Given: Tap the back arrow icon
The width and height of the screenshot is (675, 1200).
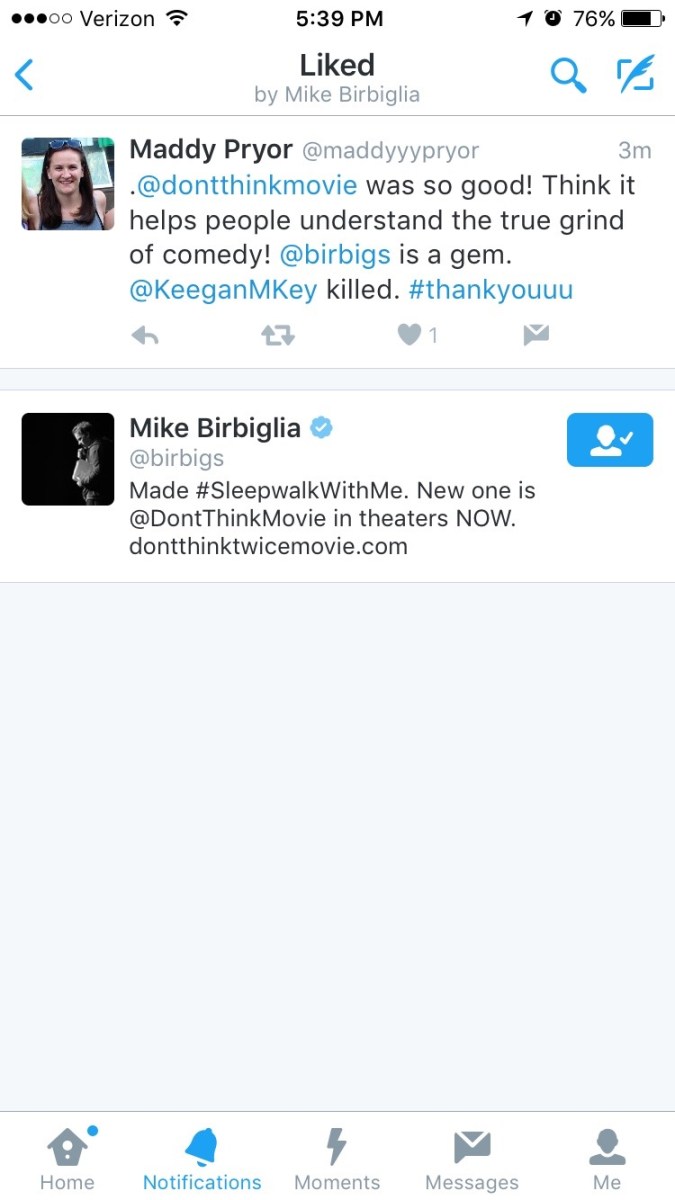Looking at the screenshot, I should click(25, 75).
